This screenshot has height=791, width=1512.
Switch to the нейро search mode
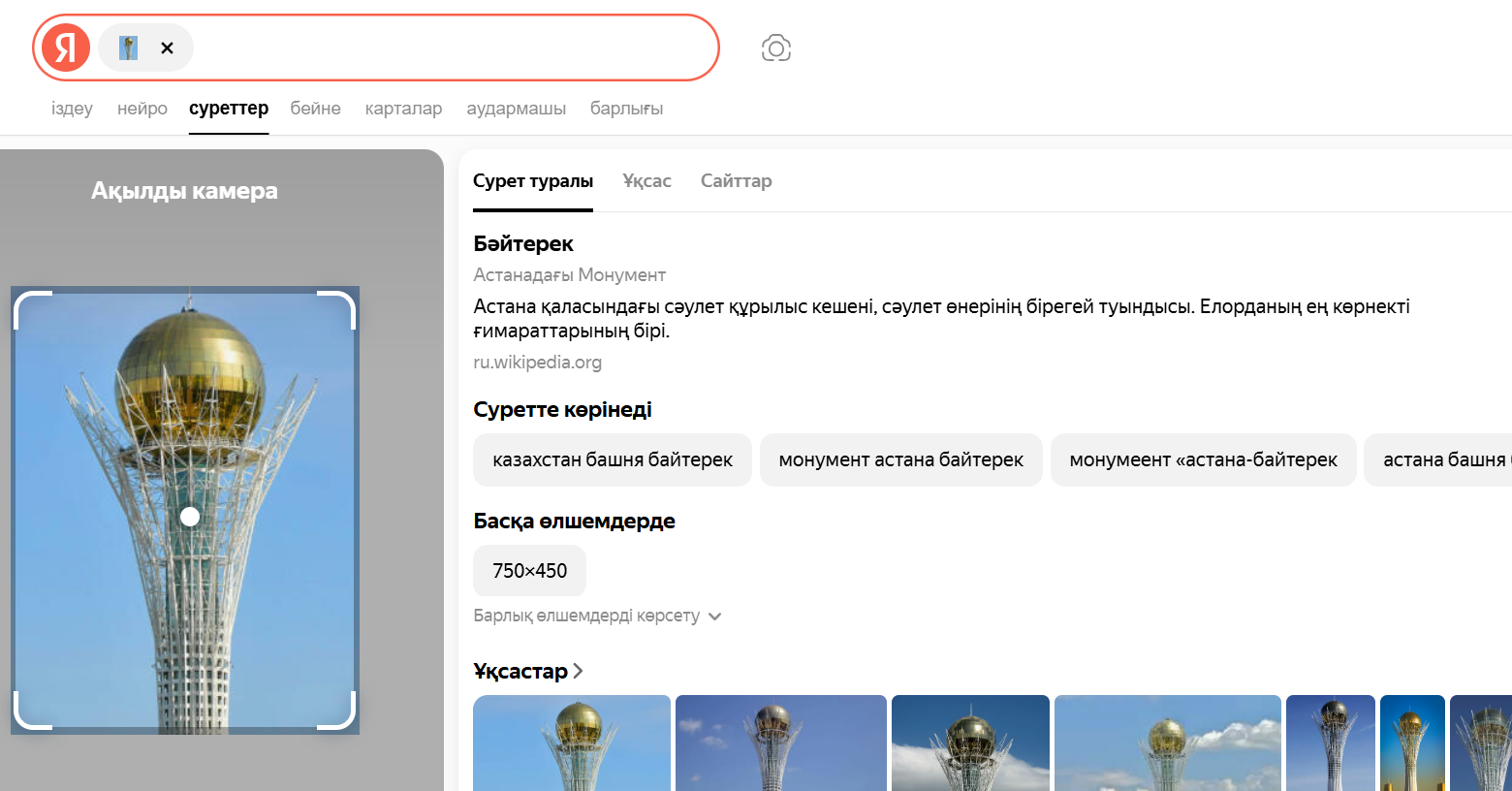click(142, 109)
